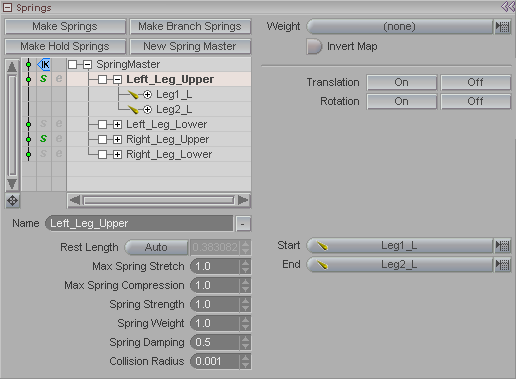Click the horizontal scrollbar under the tree
Image resolution: width=516 pixels, height=379 pixels.
[159, 200]
